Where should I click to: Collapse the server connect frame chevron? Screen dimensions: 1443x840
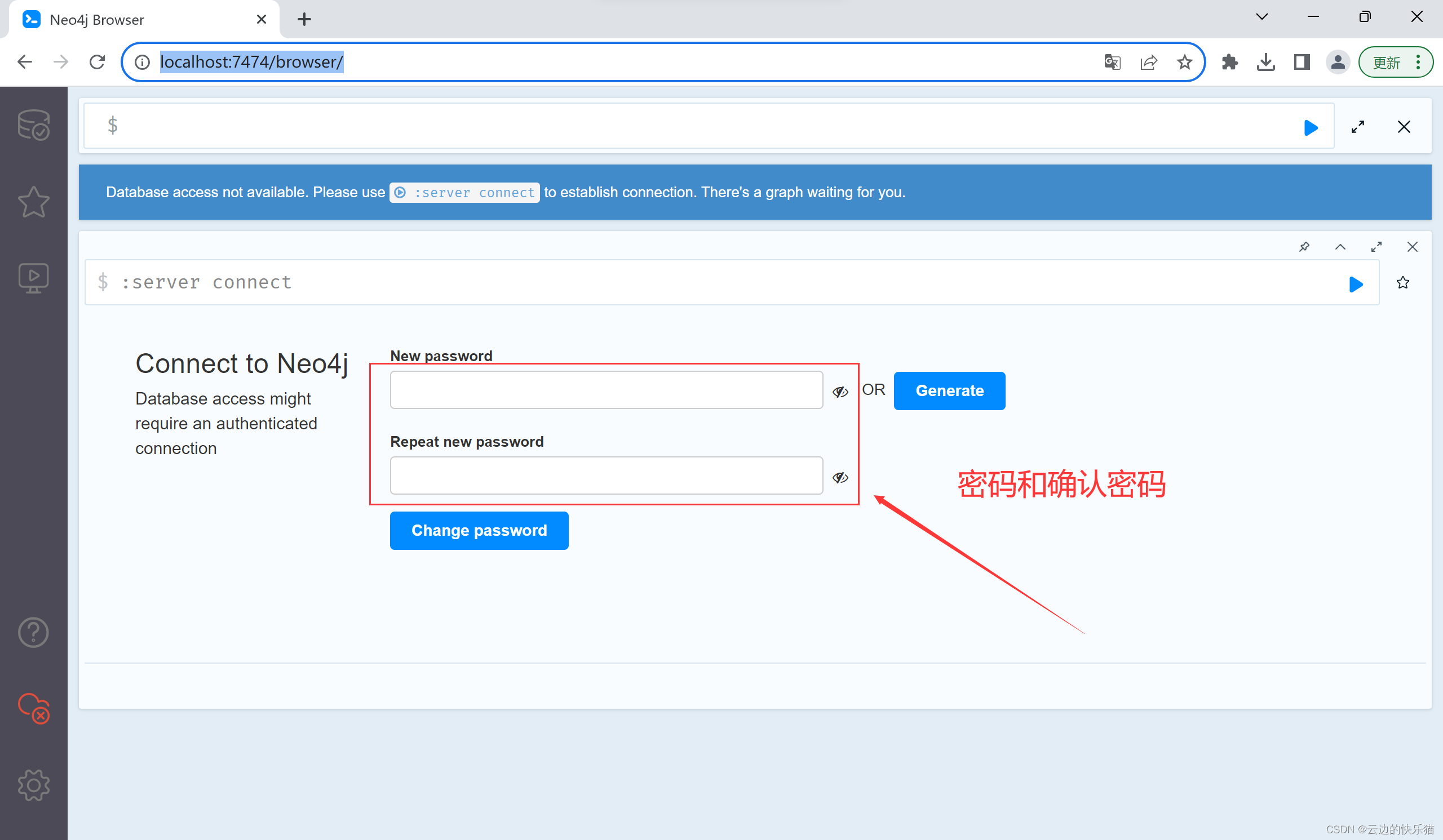[x=1340, y=247]
